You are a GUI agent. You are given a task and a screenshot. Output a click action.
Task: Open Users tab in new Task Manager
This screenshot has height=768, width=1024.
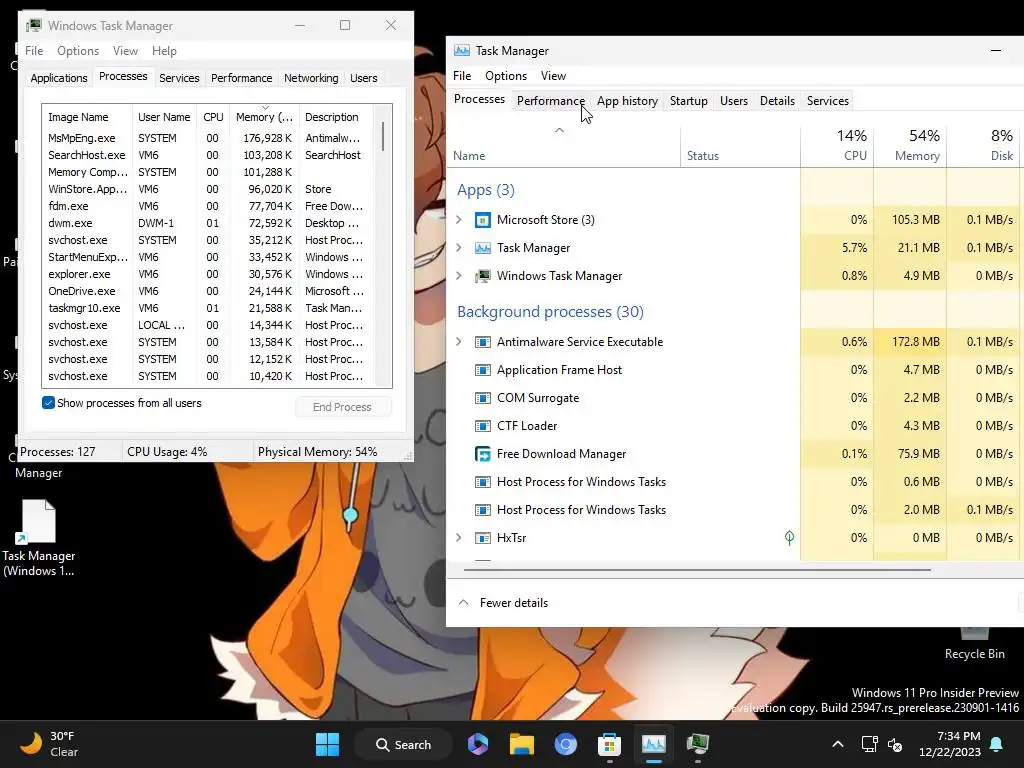click(x=733, y=101)
